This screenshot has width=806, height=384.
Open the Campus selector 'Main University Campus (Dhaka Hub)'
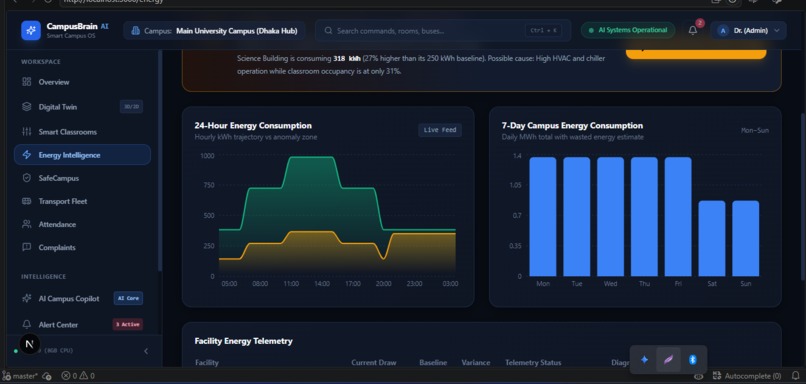point(214,31)
